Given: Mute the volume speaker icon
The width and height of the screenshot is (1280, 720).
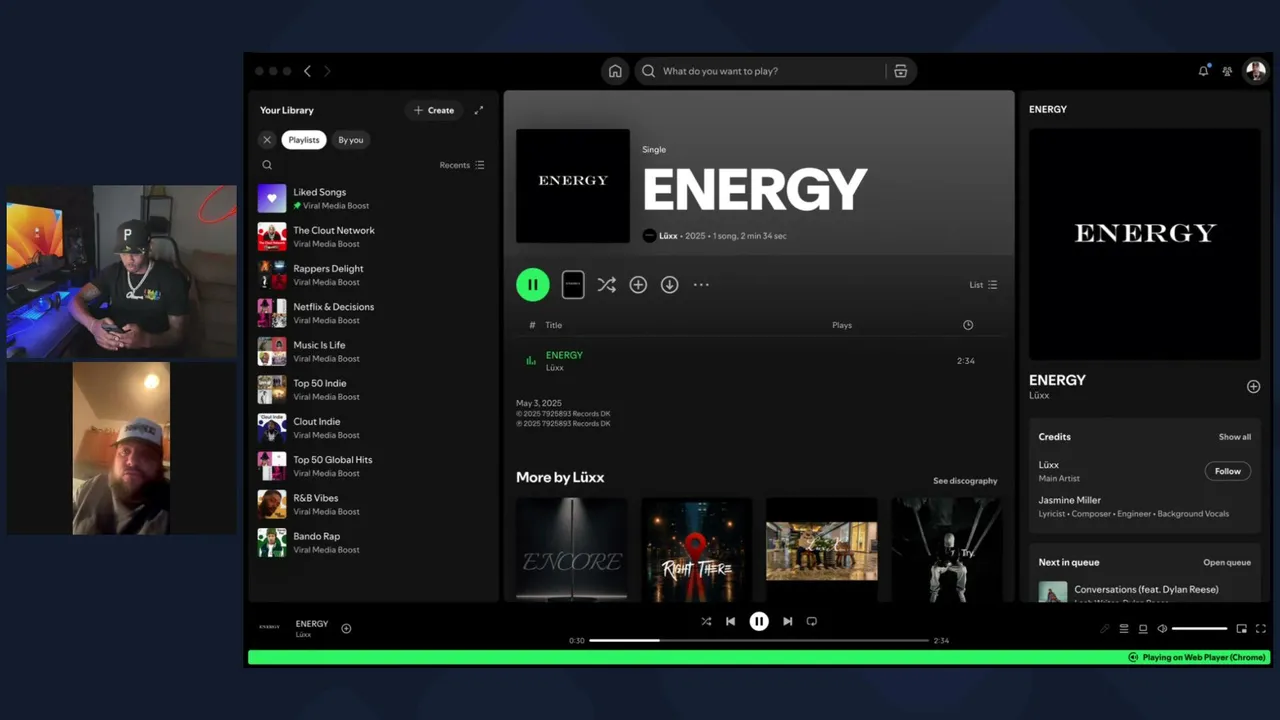Looking at the screenshot, I should (1162, 629).
